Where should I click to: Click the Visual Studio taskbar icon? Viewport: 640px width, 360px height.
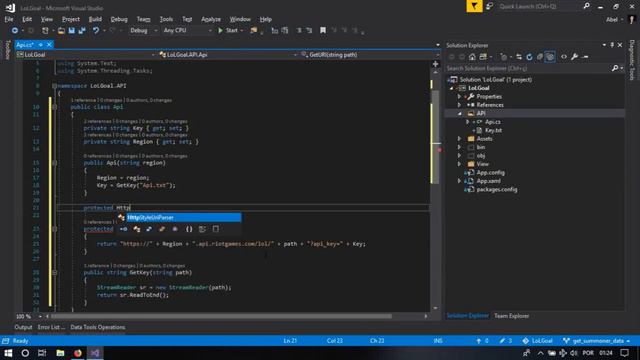coord(95,353)
